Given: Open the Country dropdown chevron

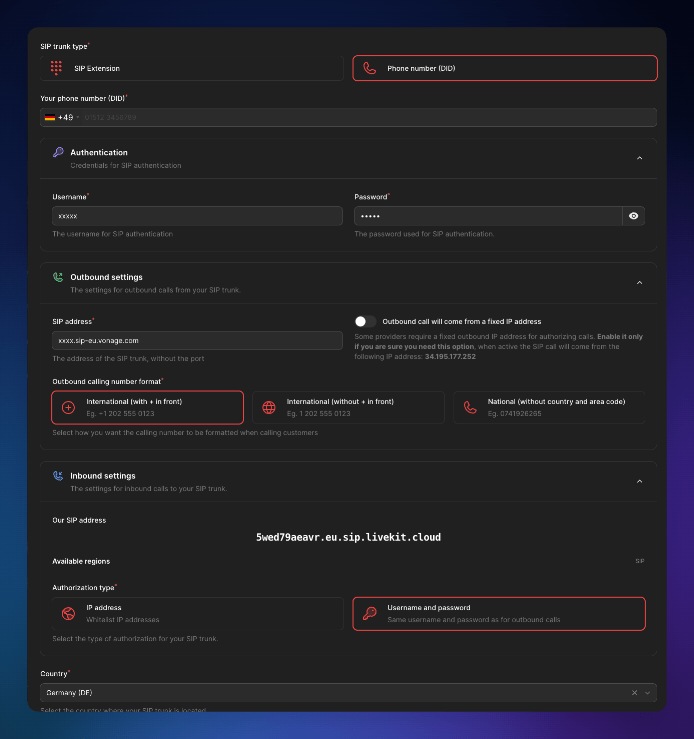Looking at the screenshot, I should tap(647, 693).
